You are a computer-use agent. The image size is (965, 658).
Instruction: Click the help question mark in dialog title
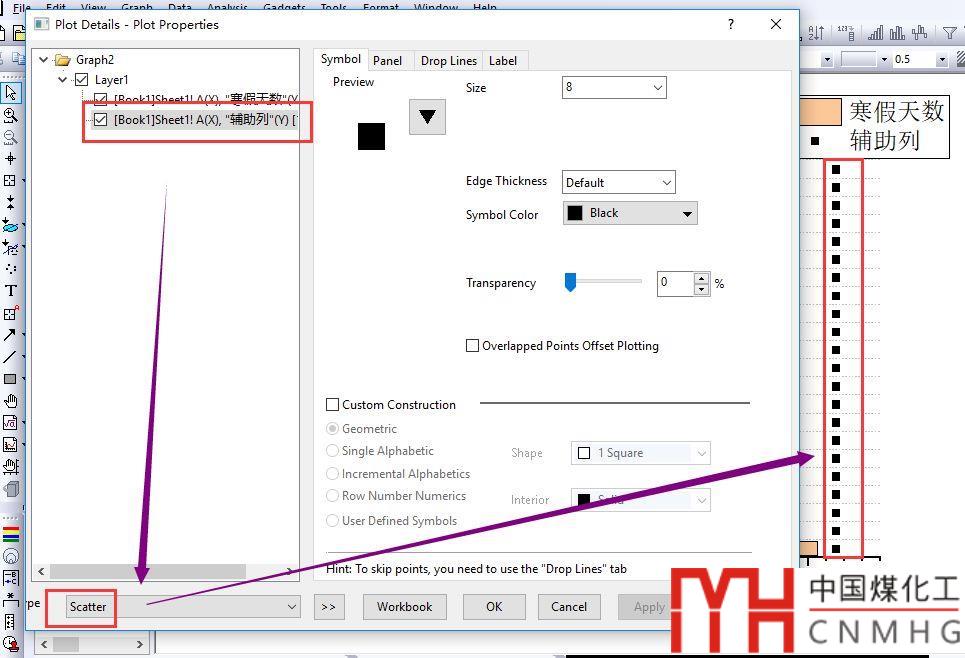coord(731,24)
